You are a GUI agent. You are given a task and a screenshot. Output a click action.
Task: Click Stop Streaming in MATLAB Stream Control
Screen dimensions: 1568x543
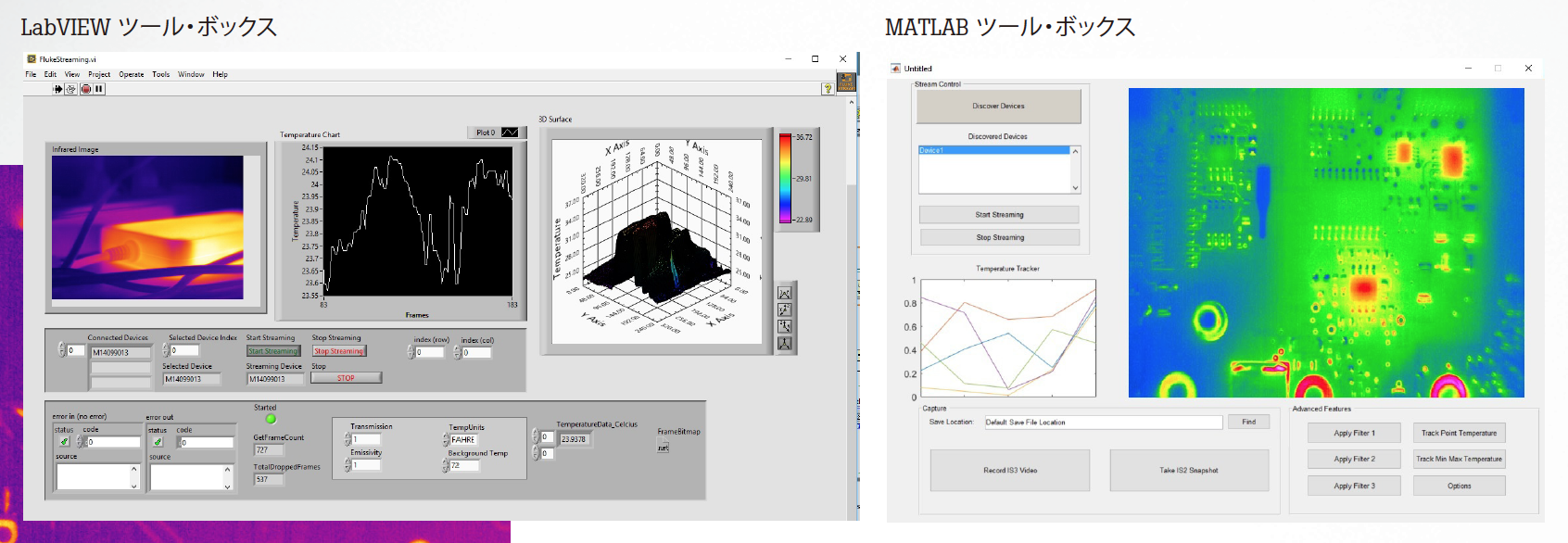(x=1000, y=237)
